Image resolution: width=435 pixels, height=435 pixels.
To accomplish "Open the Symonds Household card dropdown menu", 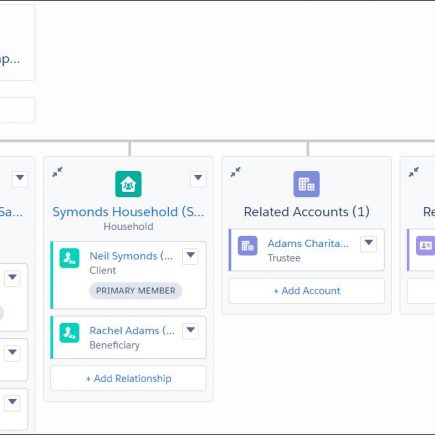I will (198, 178).
